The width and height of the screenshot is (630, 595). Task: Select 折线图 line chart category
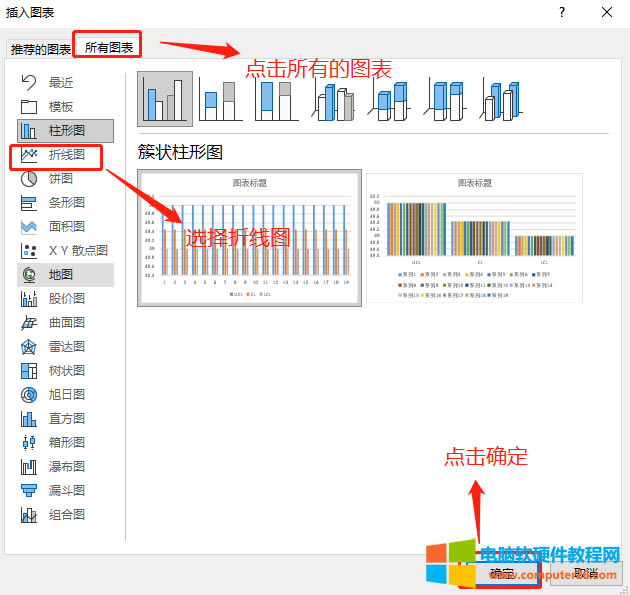coord(65,155)
